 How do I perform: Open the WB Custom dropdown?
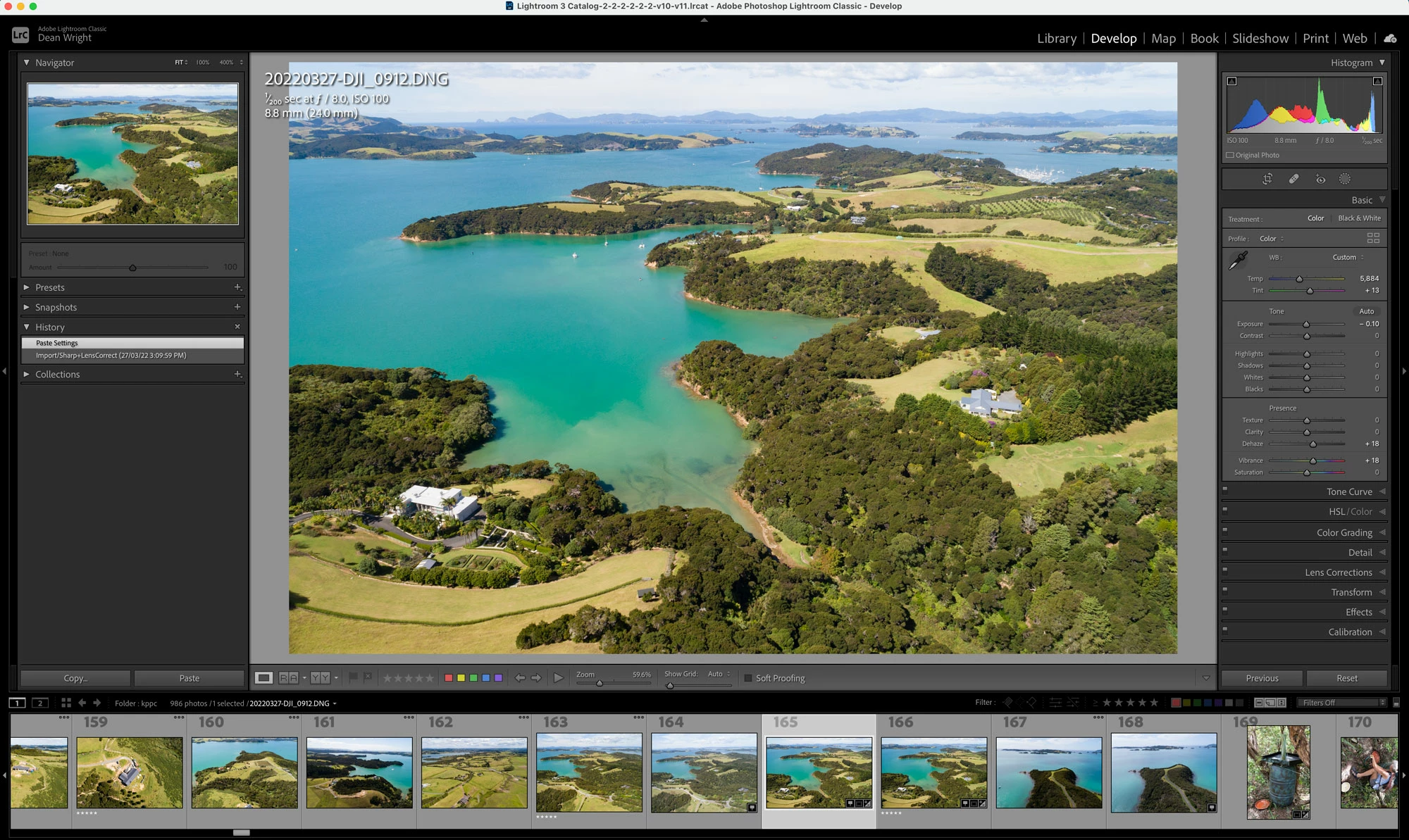pos(1348,257)
